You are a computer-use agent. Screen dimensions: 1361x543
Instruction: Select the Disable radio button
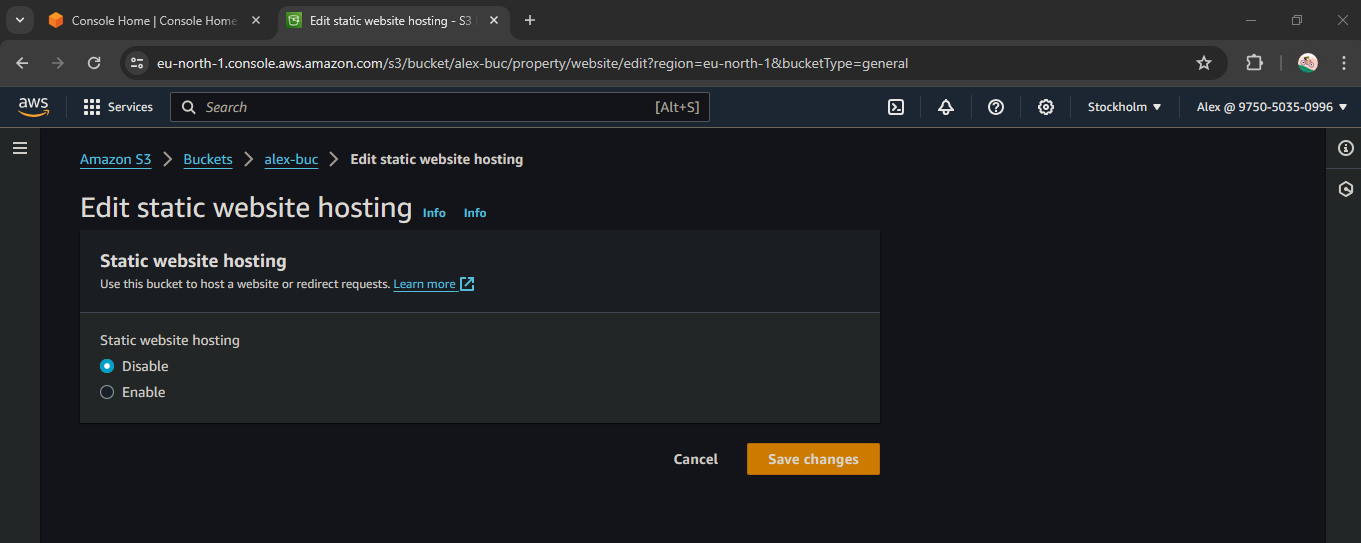pos(107,366)
